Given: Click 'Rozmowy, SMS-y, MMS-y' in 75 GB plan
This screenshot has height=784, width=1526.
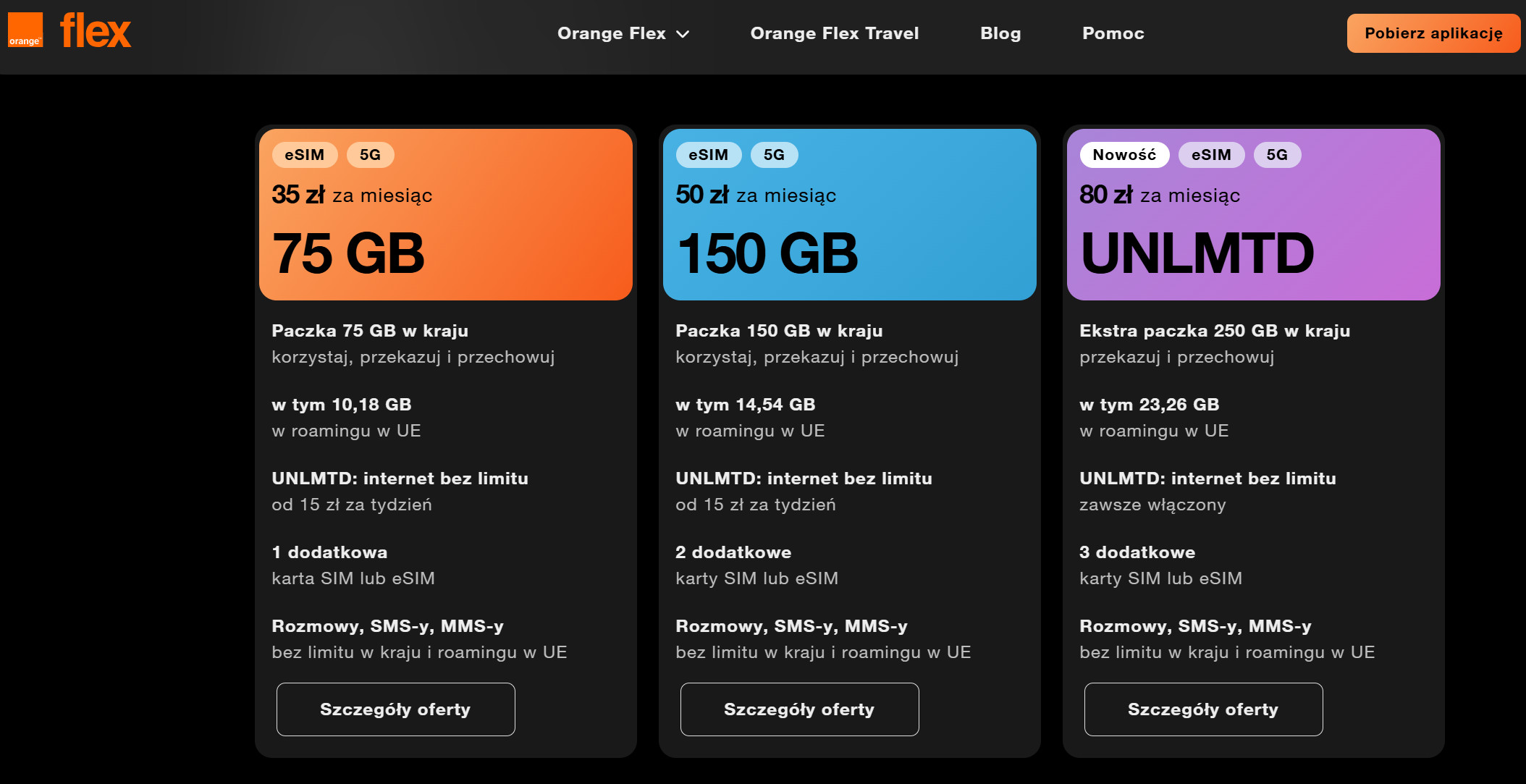Looking at the screenshot, I should (x=387, y=626).
